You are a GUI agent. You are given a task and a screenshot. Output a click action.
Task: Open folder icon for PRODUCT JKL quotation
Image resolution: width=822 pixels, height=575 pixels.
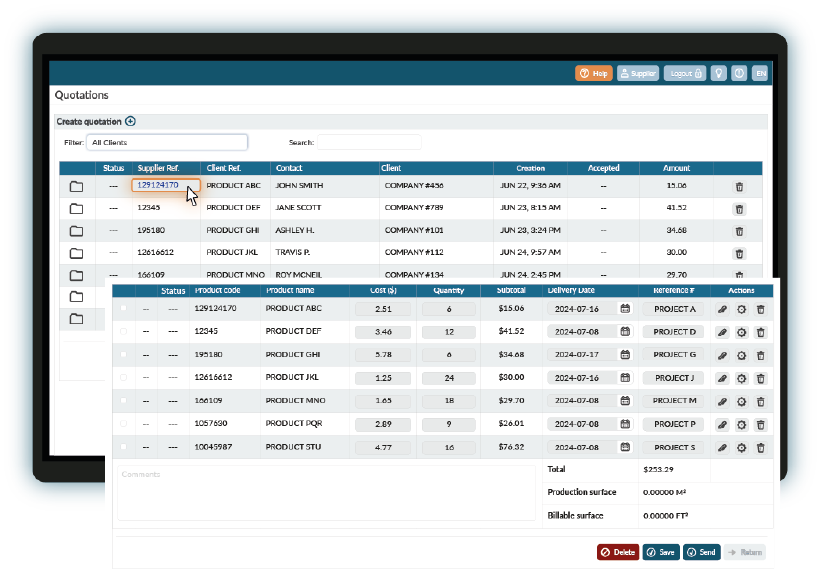[77, 253]
